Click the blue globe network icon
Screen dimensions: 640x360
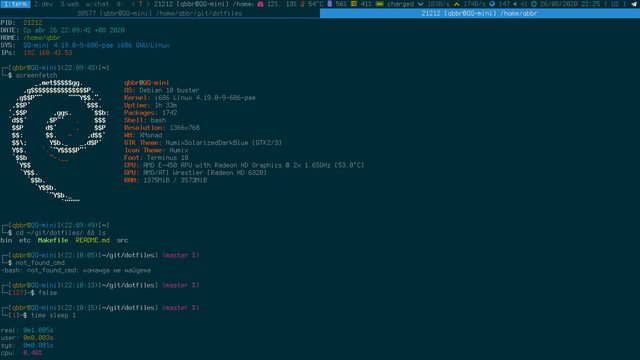(x=492, y=4)
